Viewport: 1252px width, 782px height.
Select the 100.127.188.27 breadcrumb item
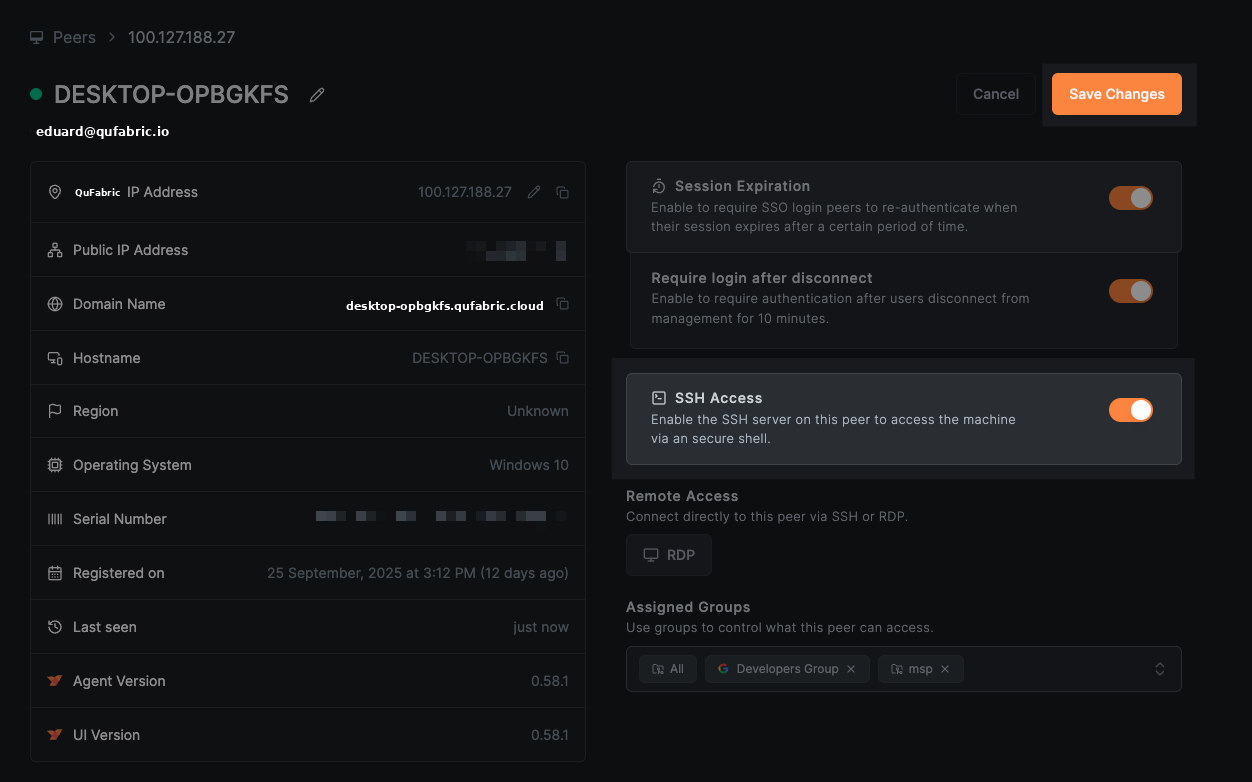pyautogui.click(x=181, y=36)
